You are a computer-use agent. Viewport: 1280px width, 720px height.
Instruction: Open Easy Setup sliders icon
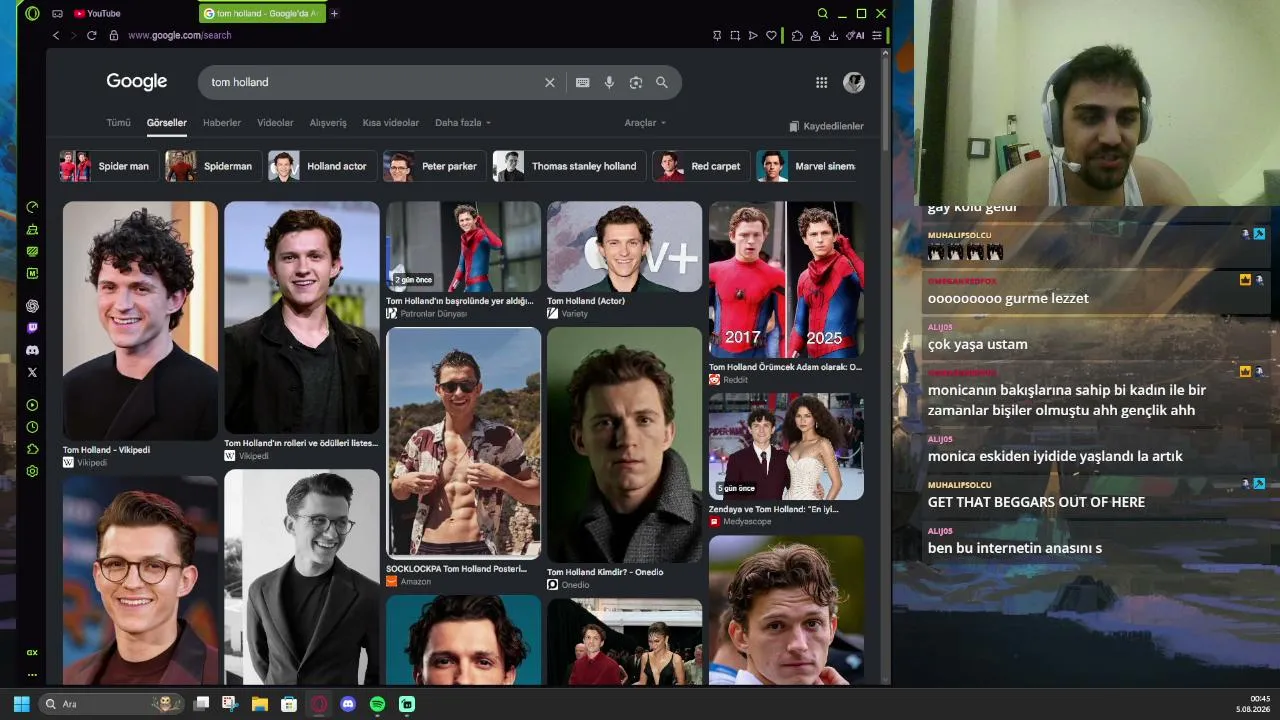(x=877, y=35)
